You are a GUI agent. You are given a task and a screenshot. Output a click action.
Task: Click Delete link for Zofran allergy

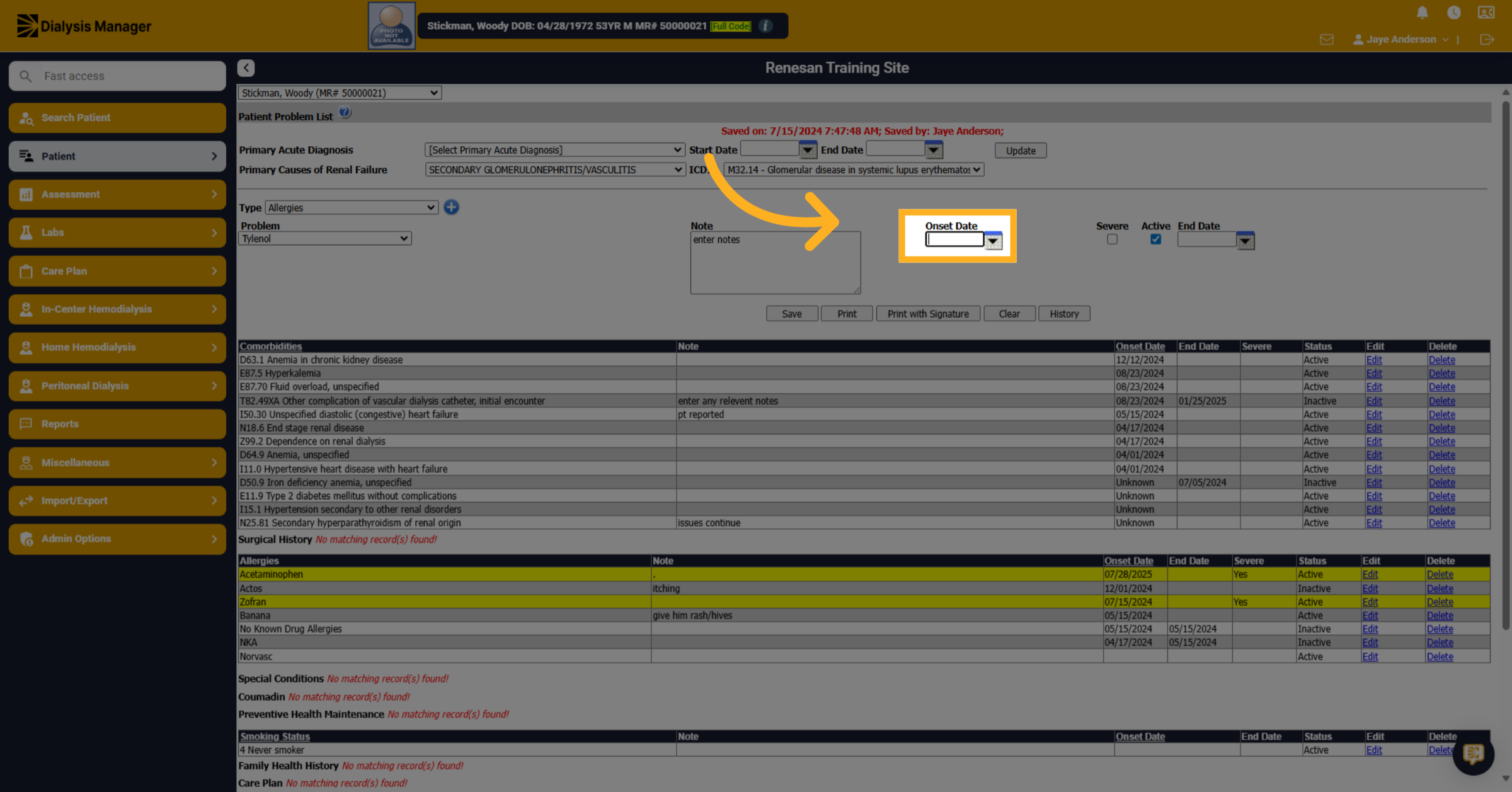coord(1440,602)
